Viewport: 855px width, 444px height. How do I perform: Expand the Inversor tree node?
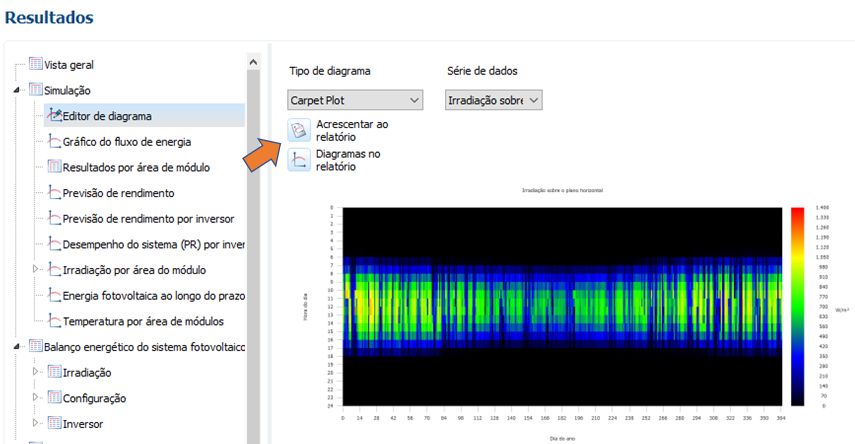[36, 424]
